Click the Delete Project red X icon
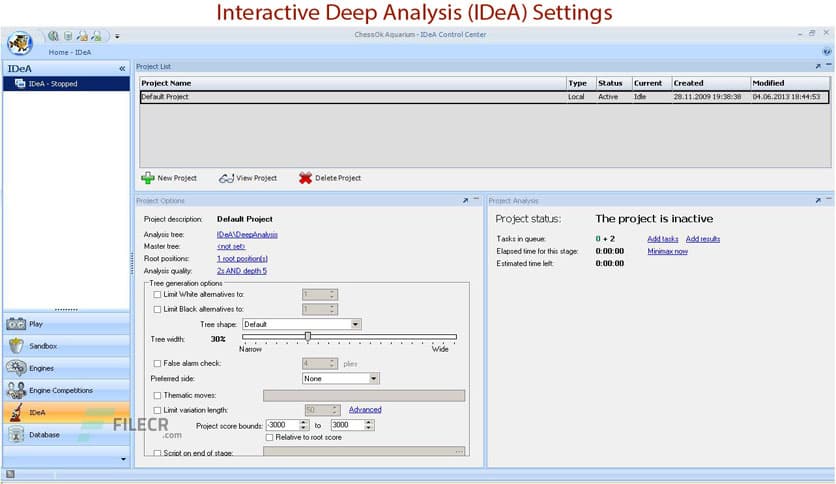This screenshot has height=484, width=836. (x=305, y=178)
